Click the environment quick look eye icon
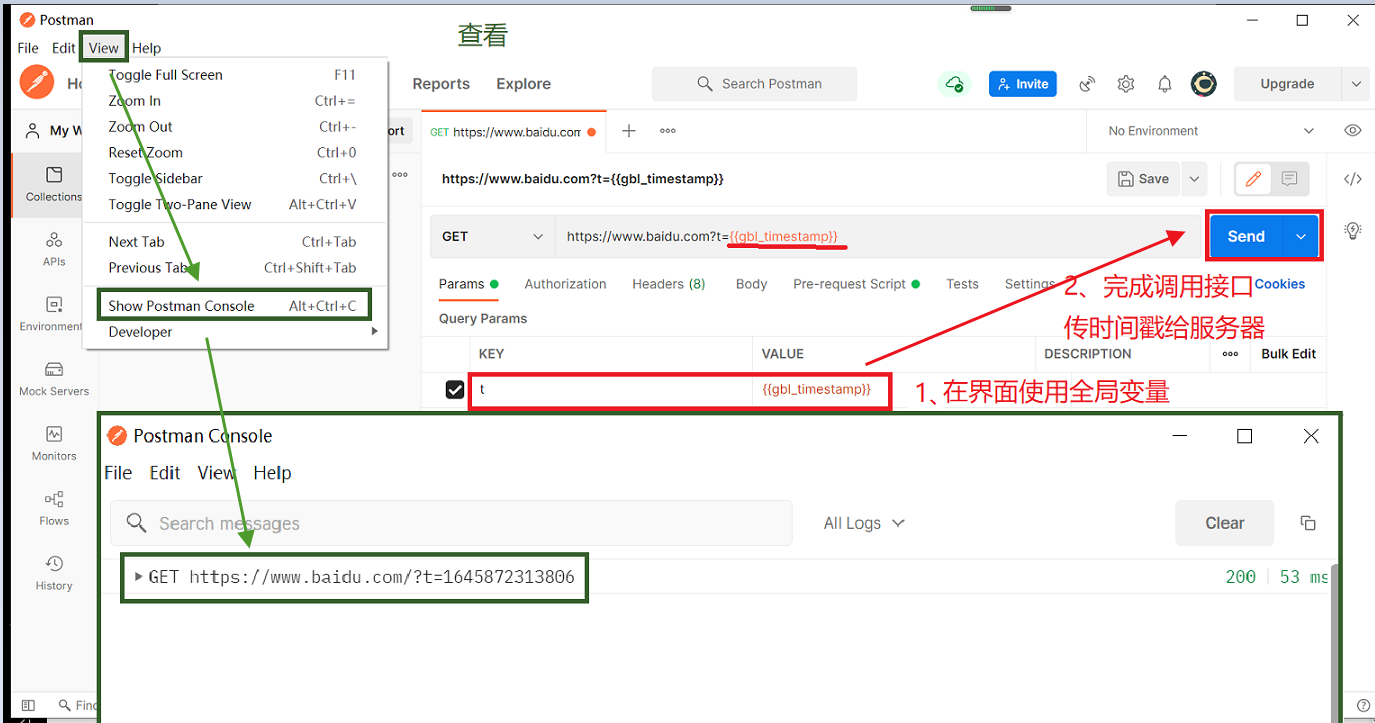1375x723 pixels. [1353, 131]
